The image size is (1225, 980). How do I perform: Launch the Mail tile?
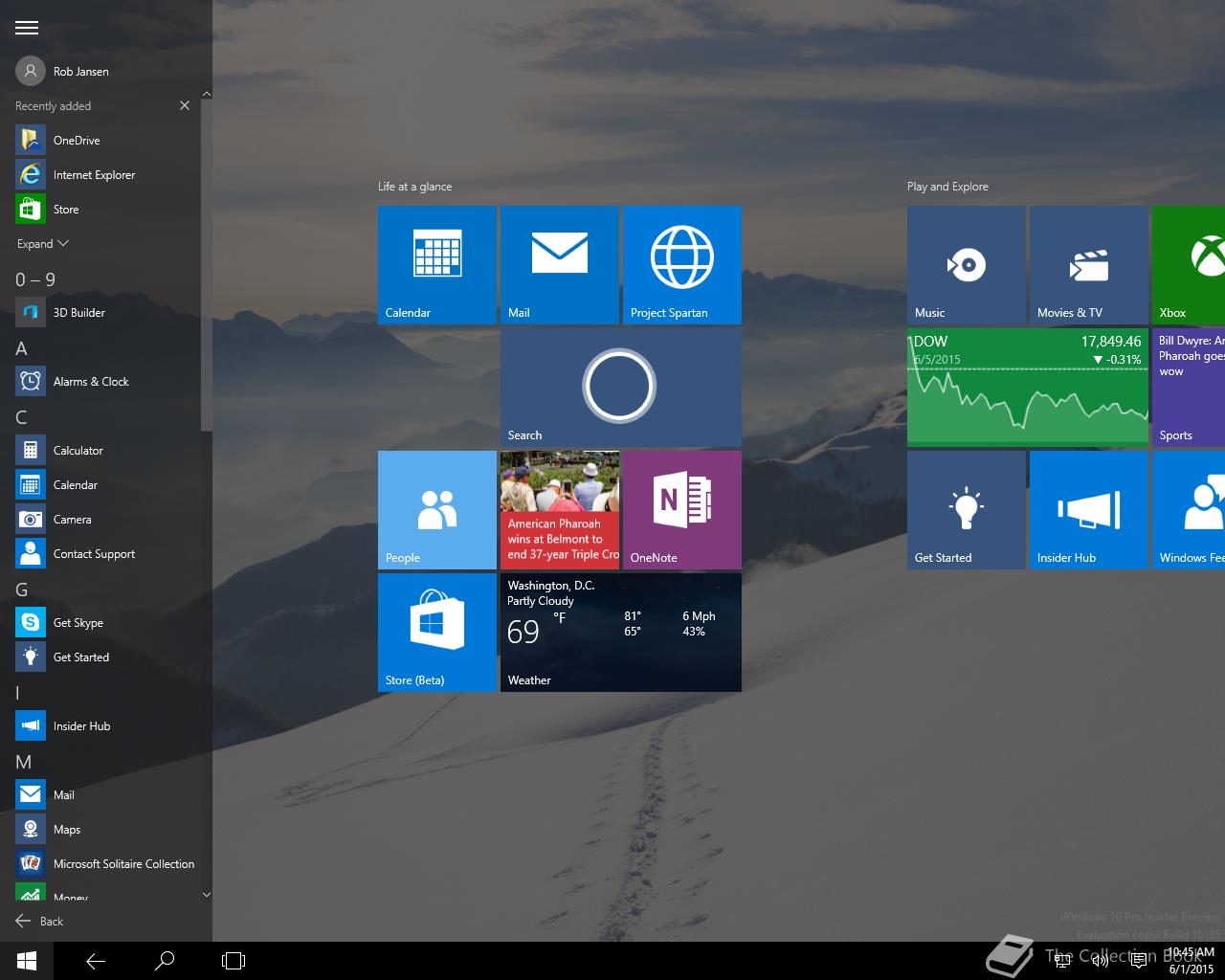559,265
